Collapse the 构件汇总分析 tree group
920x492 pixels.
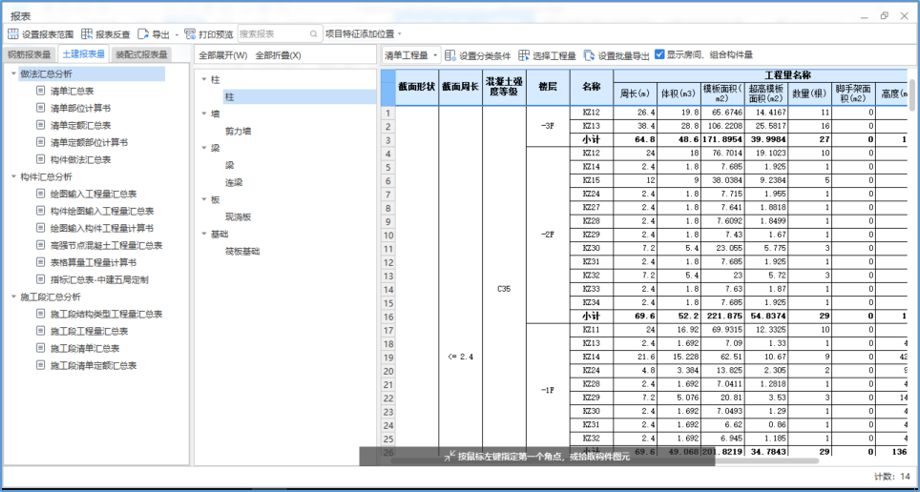coord(13,177)
